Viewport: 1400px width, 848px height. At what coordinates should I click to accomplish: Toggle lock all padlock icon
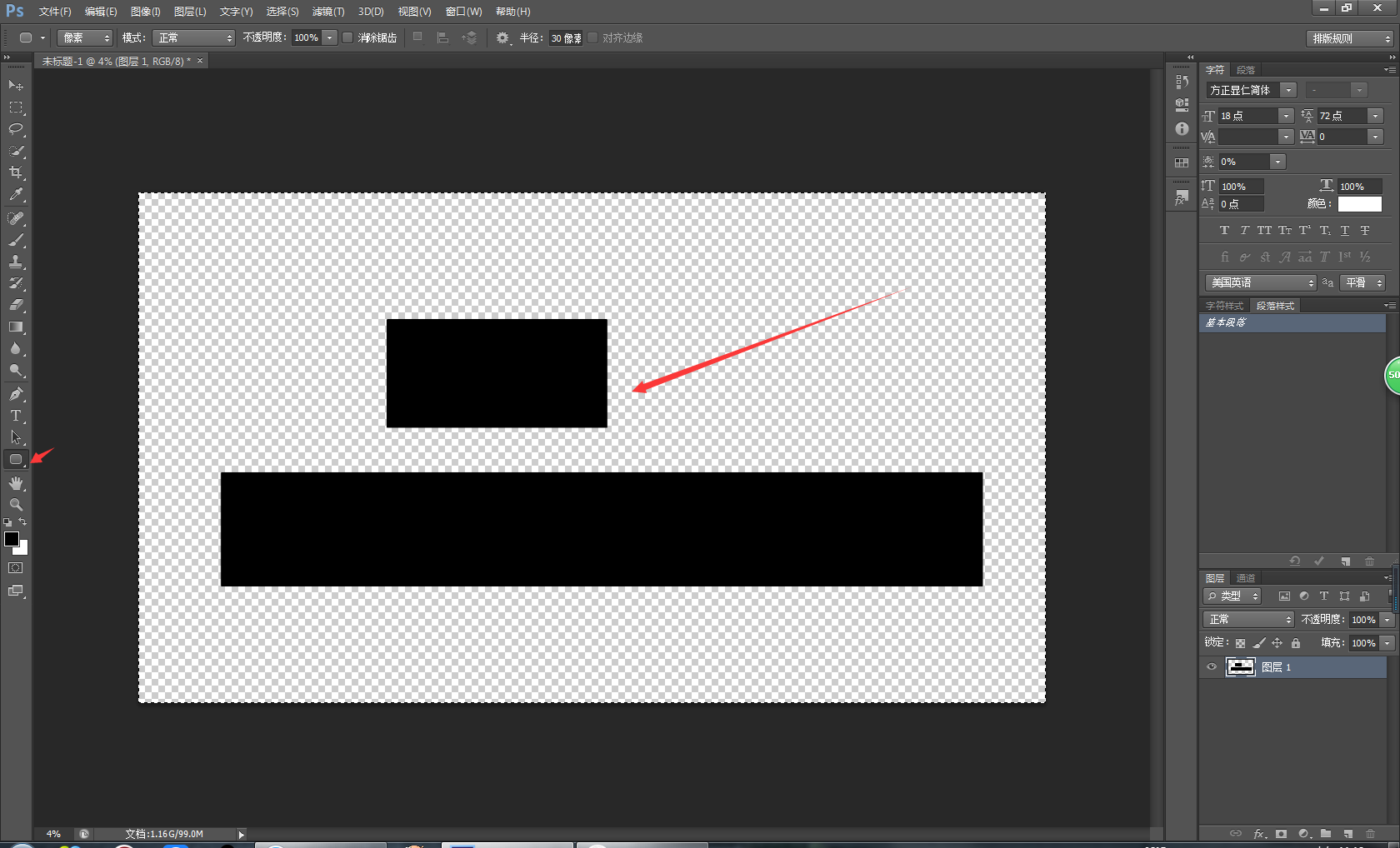pos(1295,643)
